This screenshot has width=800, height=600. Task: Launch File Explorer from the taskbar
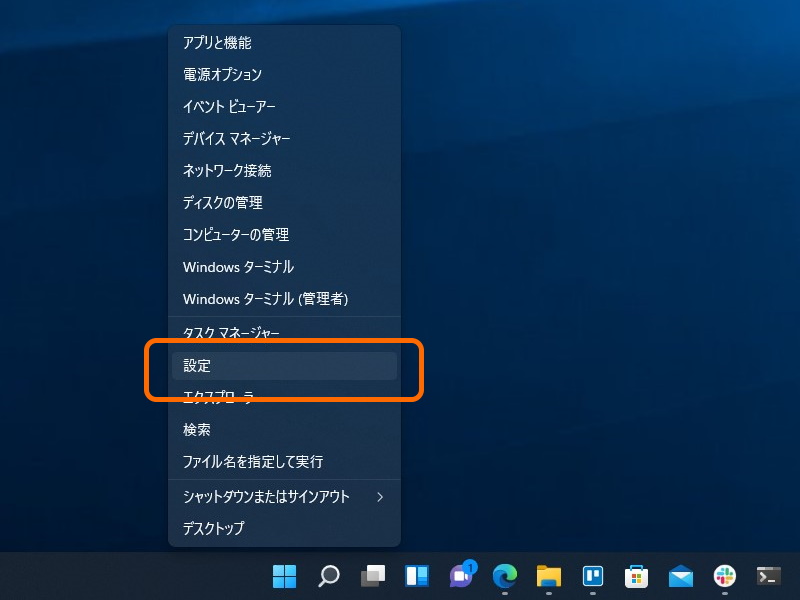click(548, 577)
